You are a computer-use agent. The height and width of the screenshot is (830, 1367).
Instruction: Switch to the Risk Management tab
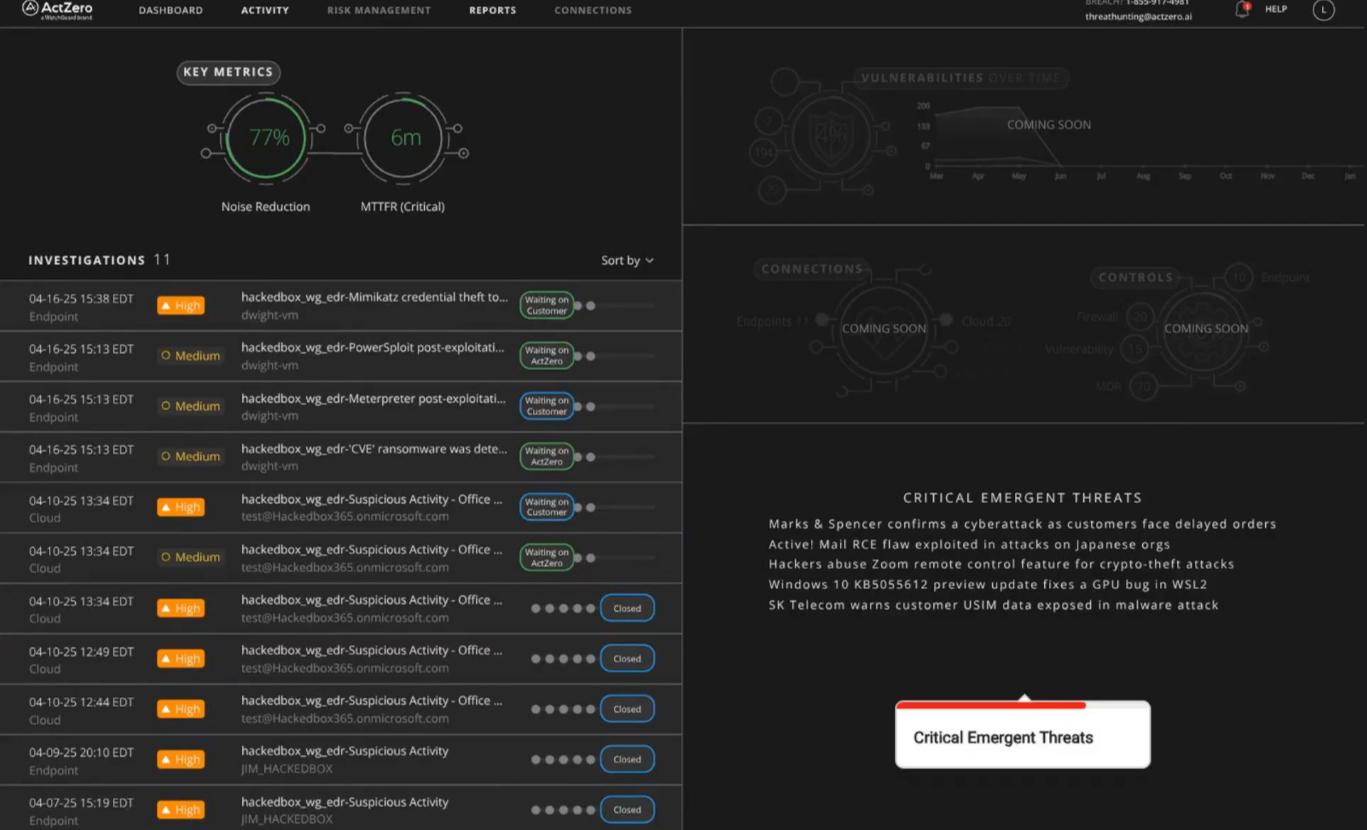pyautogui.click(x=379, y=11)
